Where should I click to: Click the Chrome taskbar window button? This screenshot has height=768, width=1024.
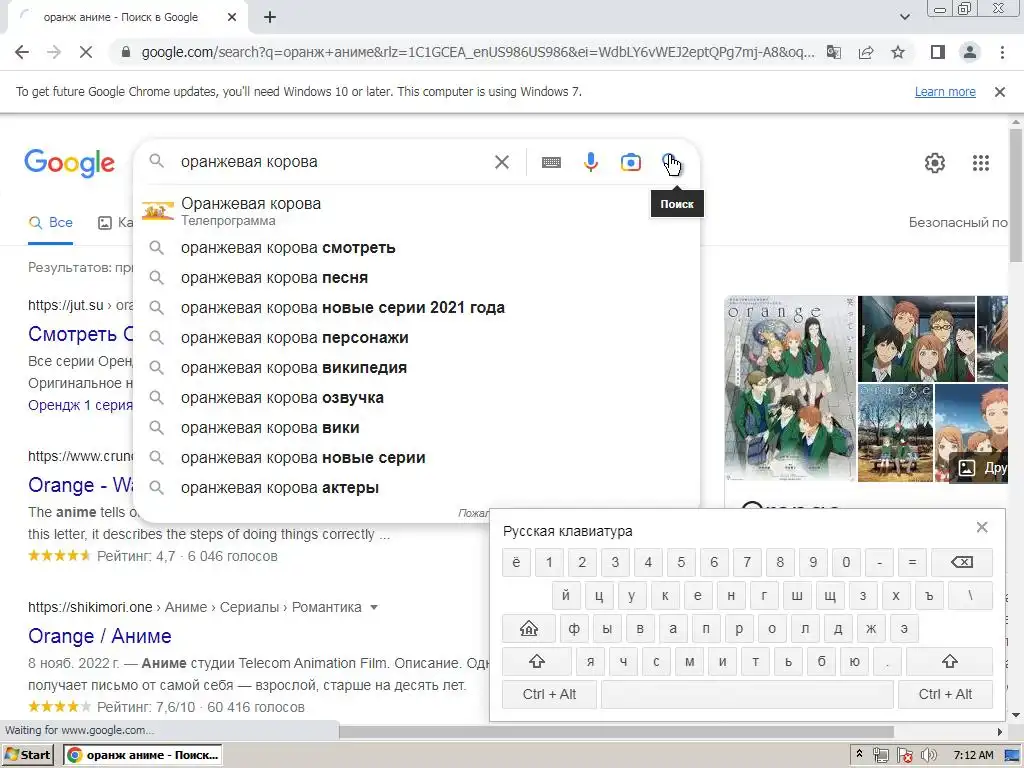pos(143,755)
